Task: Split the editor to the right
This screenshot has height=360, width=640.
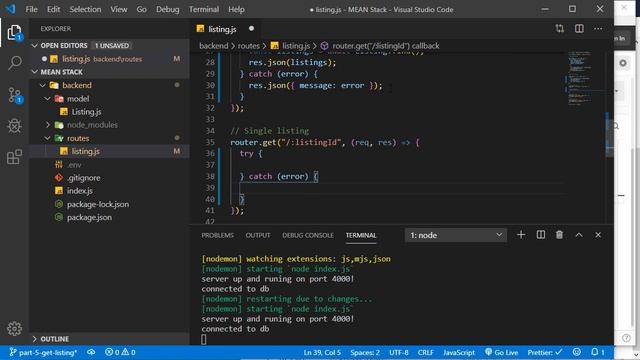Action: pyautogui.click(x=579, y=29)
